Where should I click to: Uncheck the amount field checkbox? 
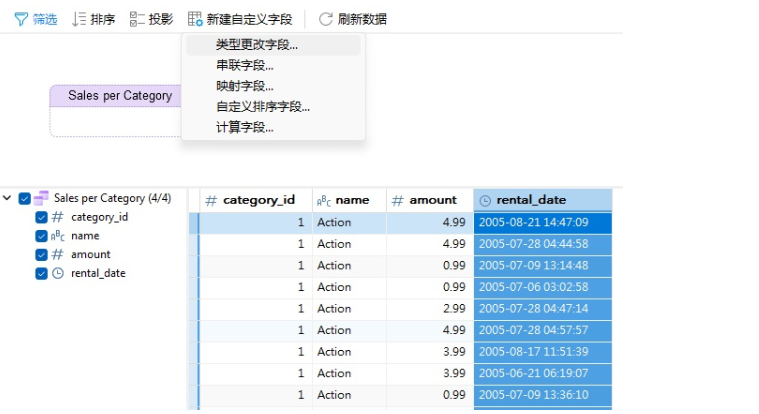coord(42,255)
